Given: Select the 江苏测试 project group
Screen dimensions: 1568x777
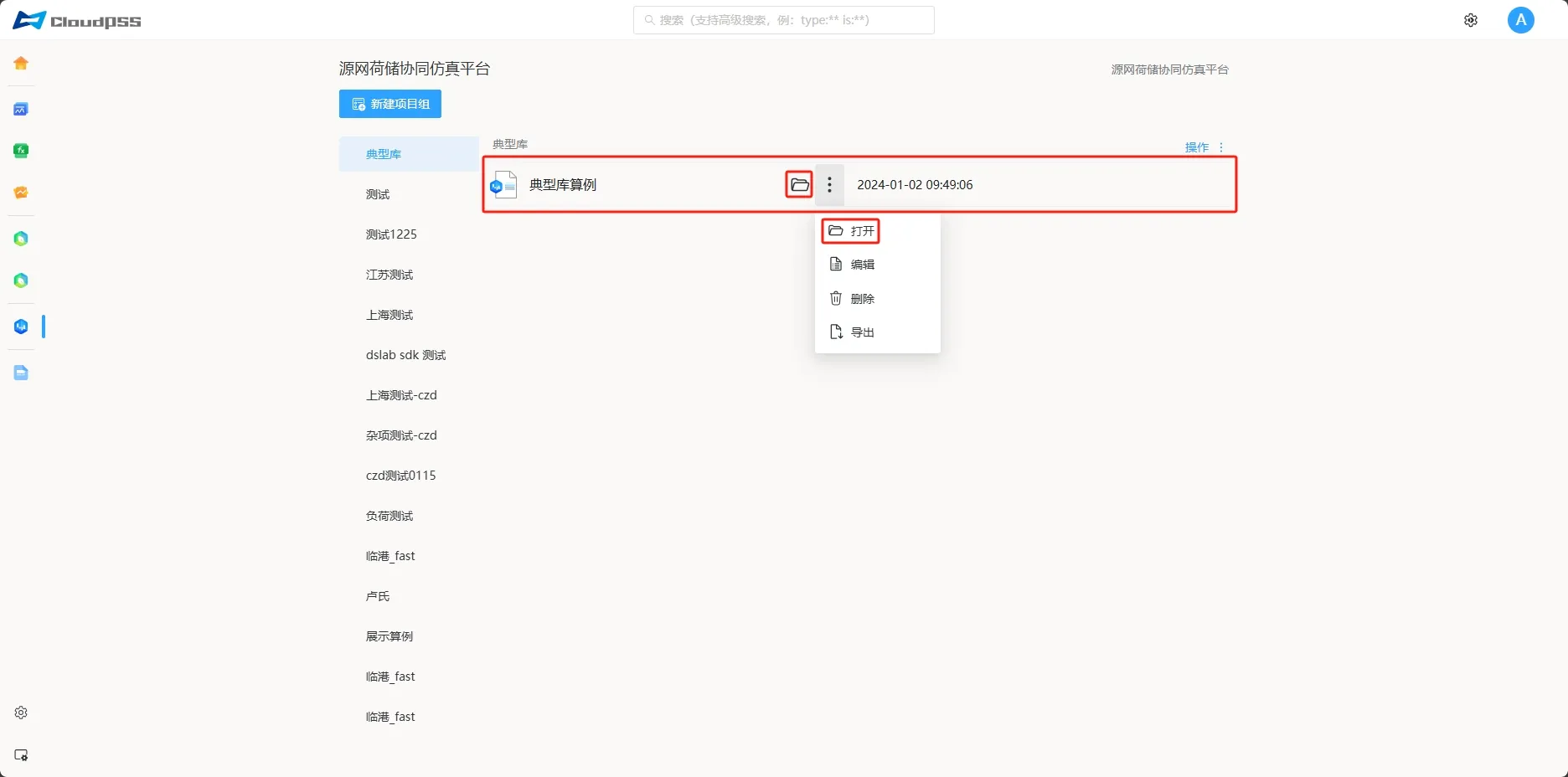Looking at the screenshot, I should tap(409, 275).
